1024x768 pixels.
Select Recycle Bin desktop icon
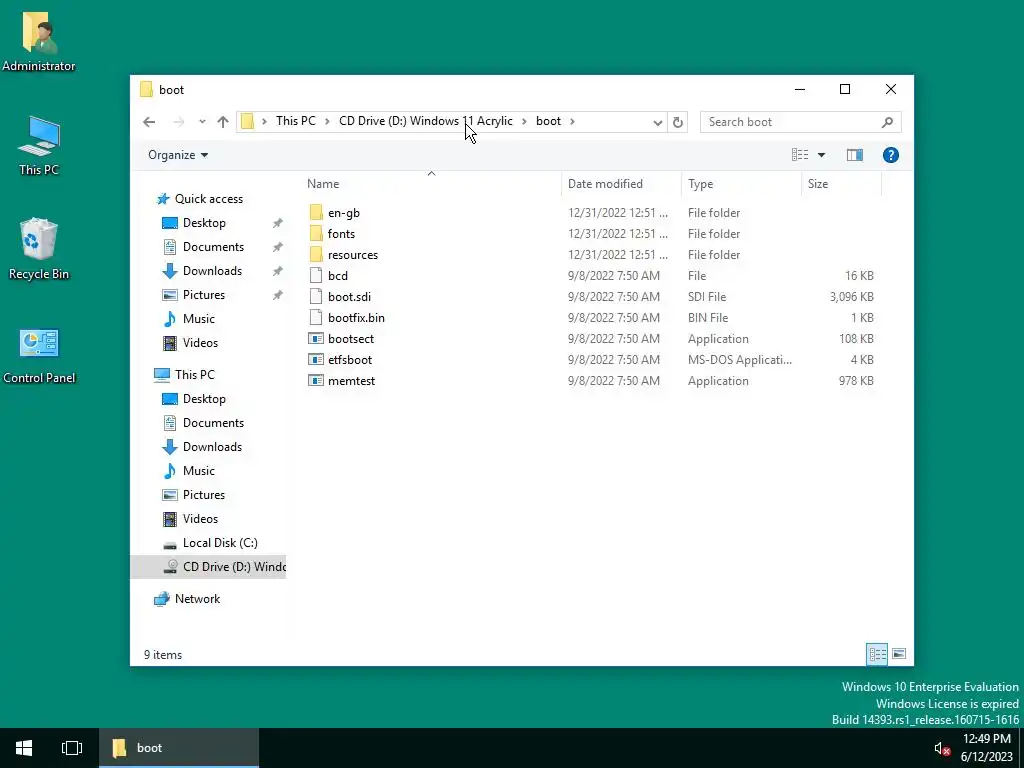click(39, 249)
